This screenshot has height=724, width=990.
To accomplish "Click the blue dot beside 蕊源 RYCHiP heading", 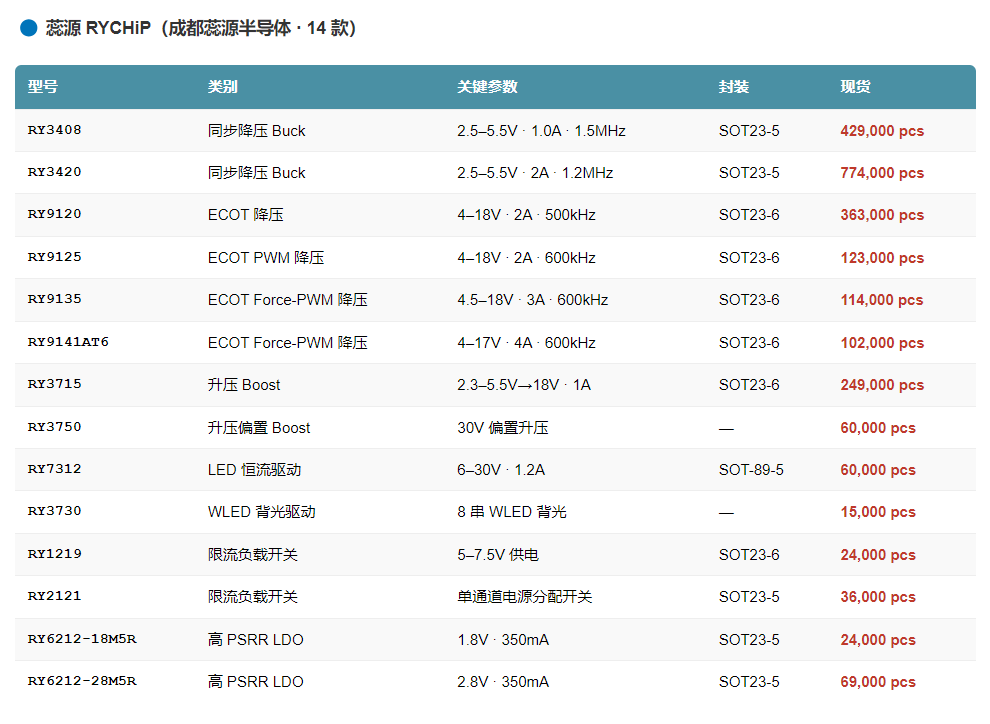I will (x=29, y=28).
